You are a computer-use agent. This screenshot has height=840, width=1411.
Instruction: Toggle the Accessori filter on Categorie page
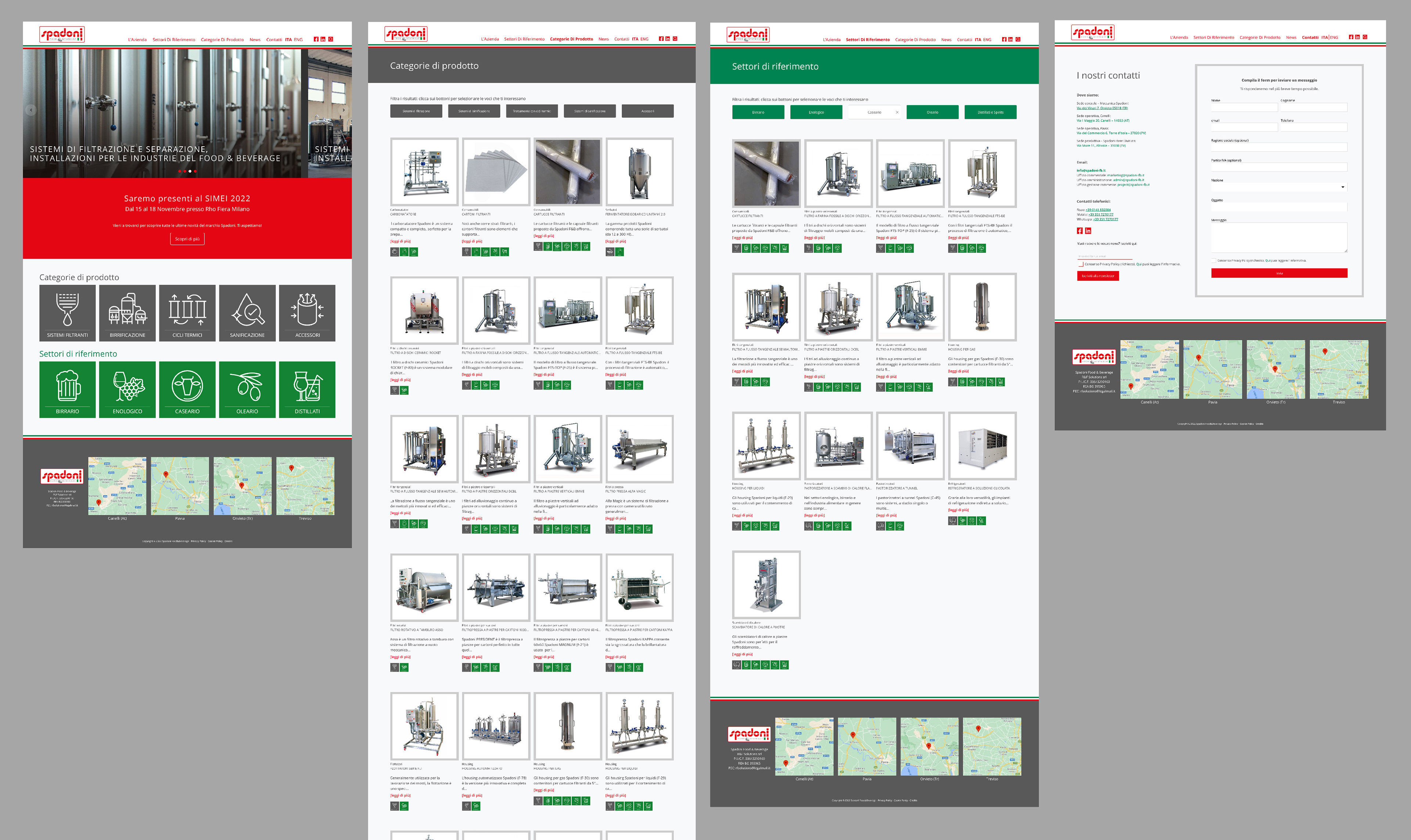pos(647,111)
